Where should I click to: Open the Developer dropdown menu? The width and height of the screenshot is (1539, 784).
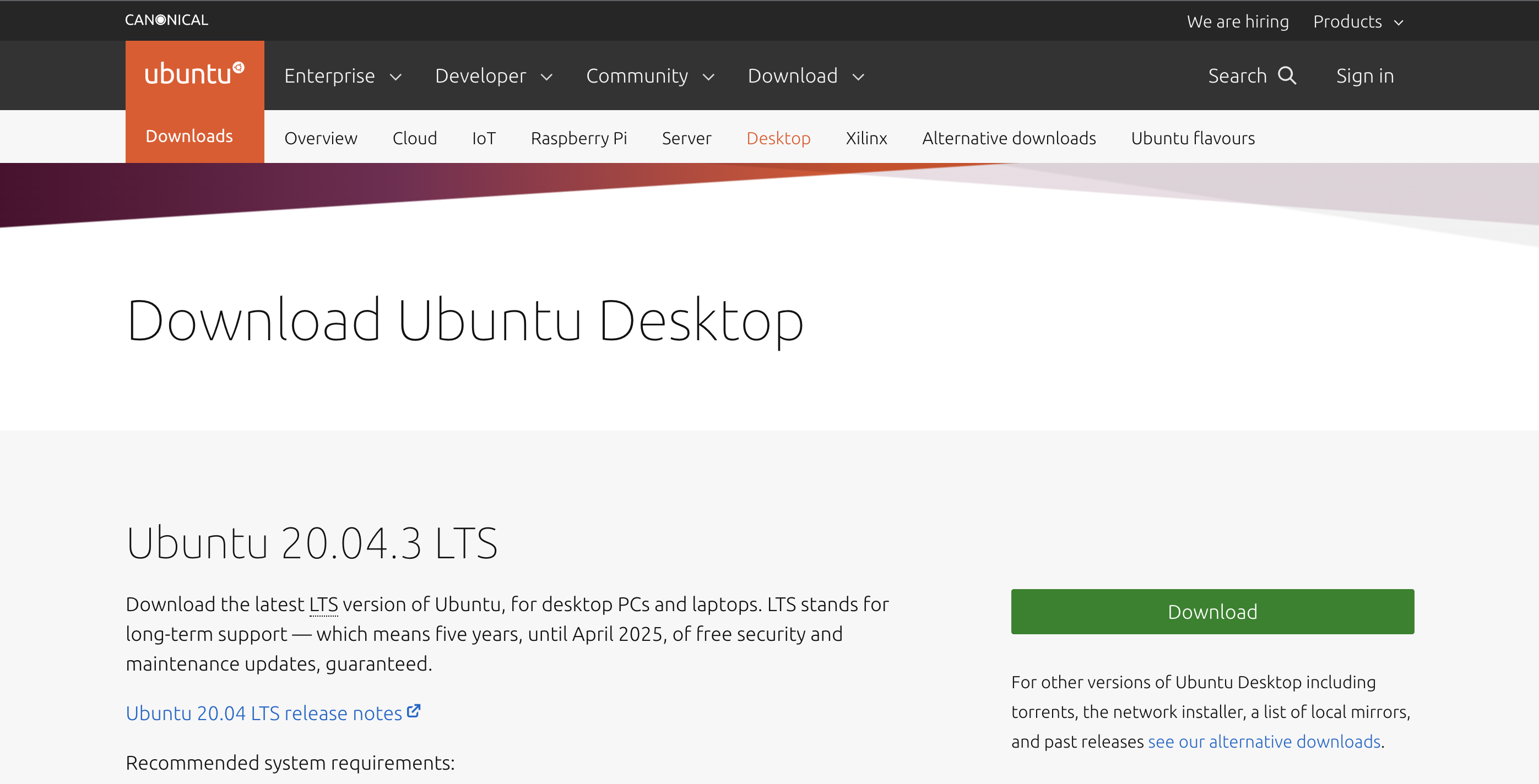[x=494, y=76]
